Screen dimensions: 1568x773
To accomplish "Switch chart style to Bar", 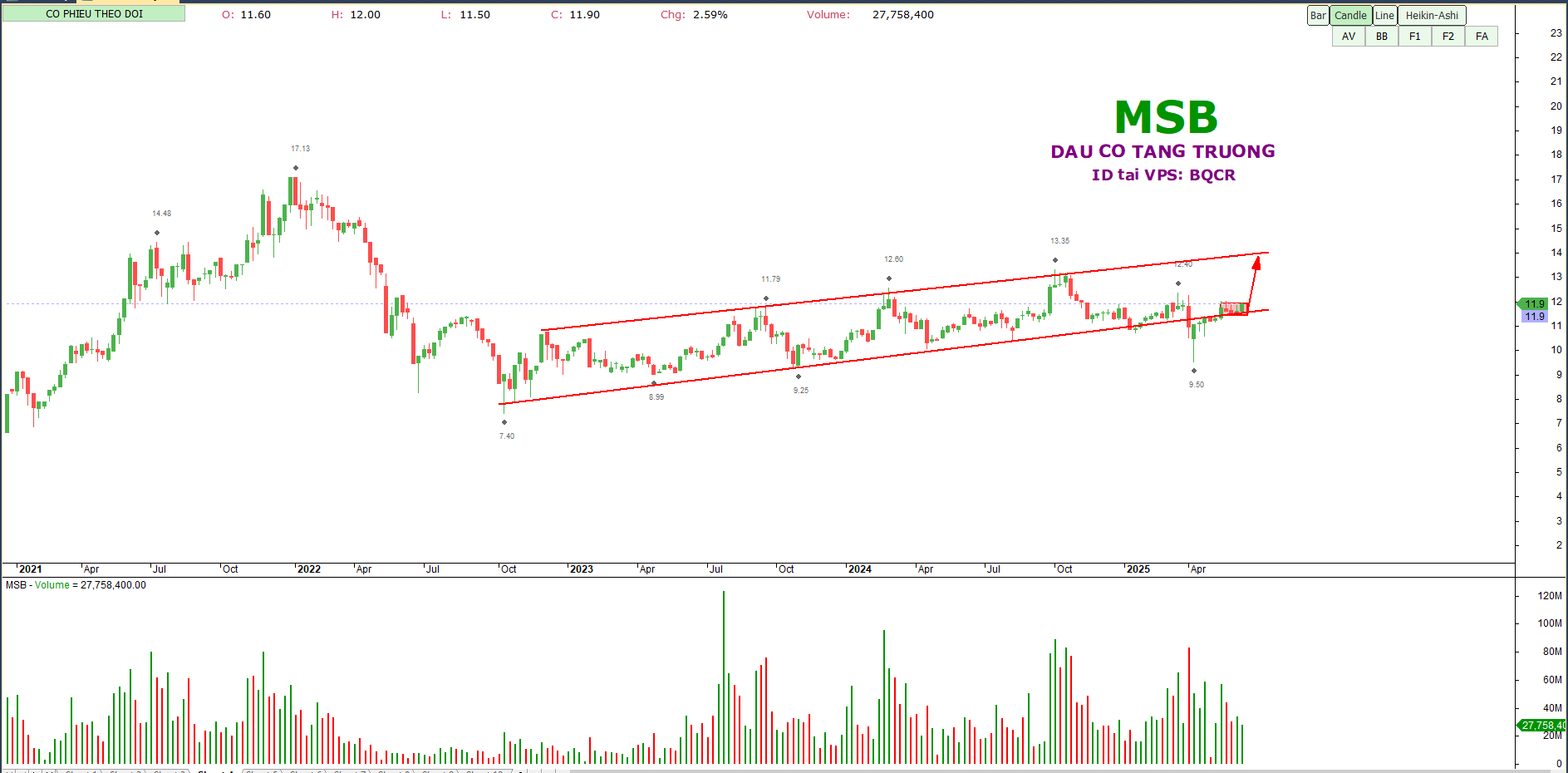I will coord(1318,16).
